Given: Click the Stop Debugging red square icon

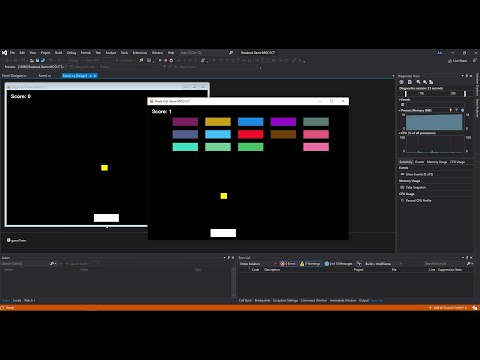Looking at the screenshot, I should pyautogui.click(x=166, y=61).
